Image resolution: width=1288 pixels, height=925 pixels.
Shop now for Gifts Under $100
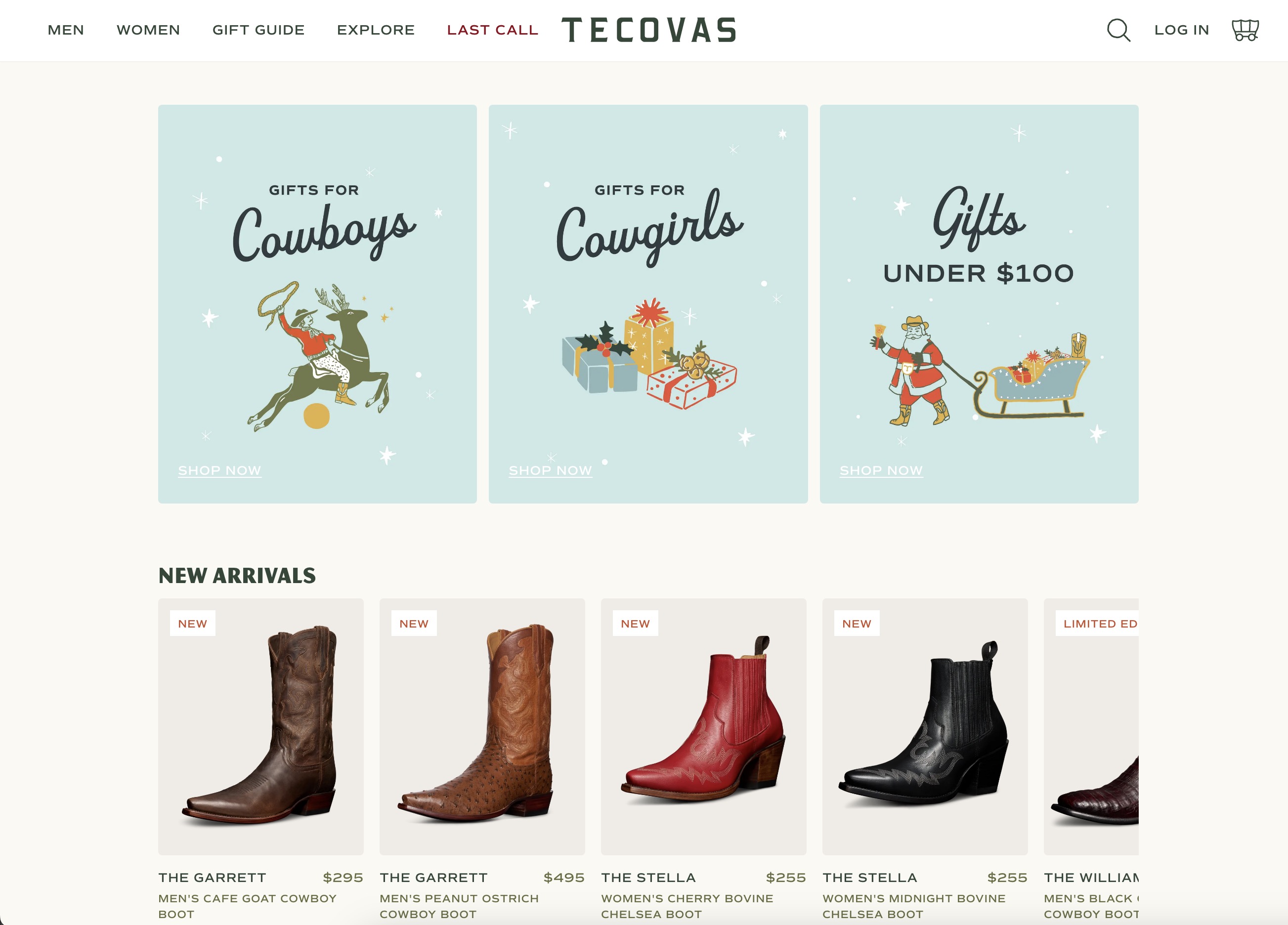click(881, 471)
